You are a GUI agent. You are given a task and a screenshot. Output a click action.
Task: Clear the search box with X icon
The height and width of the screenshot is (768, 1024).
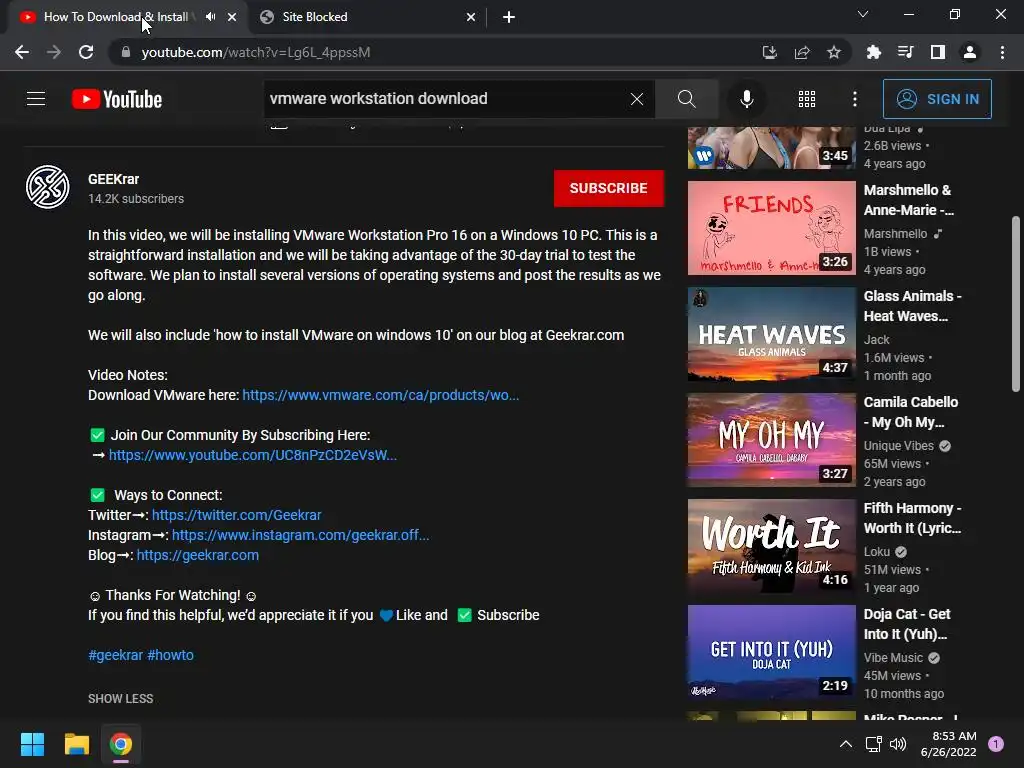click(637, 99)
